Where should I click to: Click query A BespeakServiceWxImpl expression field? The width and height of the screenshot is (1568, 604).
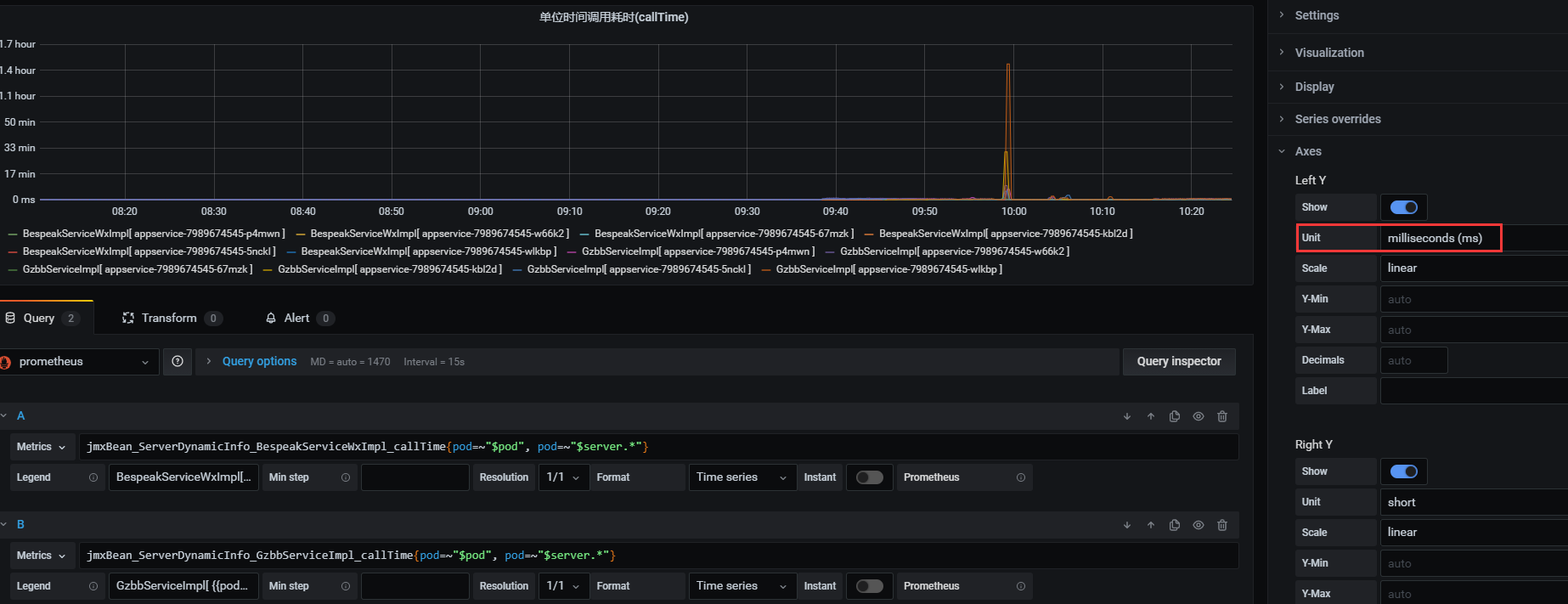pyautogui.click(x=658, y=447)
